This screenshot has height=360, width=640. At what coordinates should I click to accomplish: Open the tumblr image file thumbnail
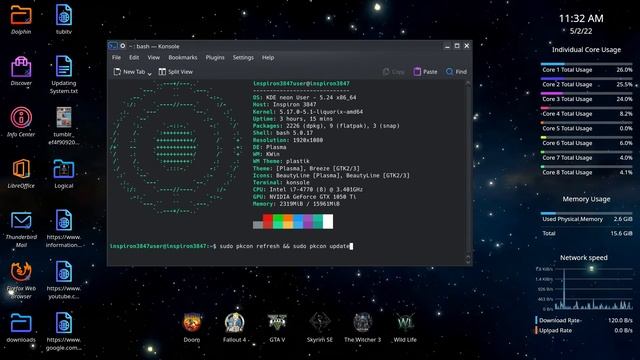coord(64,118)
